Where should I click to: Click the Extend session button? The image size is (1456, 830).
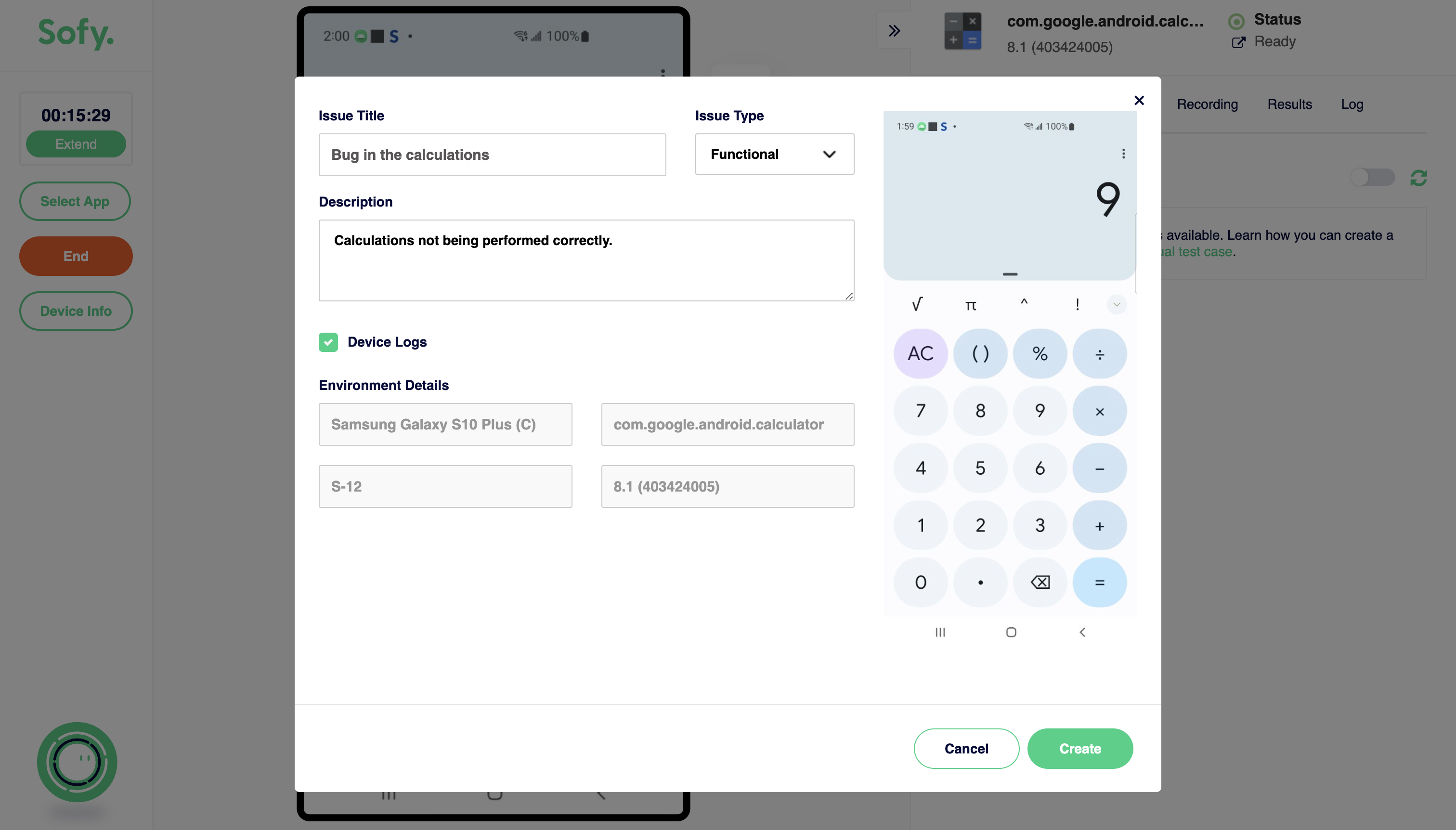coord(76,144)
